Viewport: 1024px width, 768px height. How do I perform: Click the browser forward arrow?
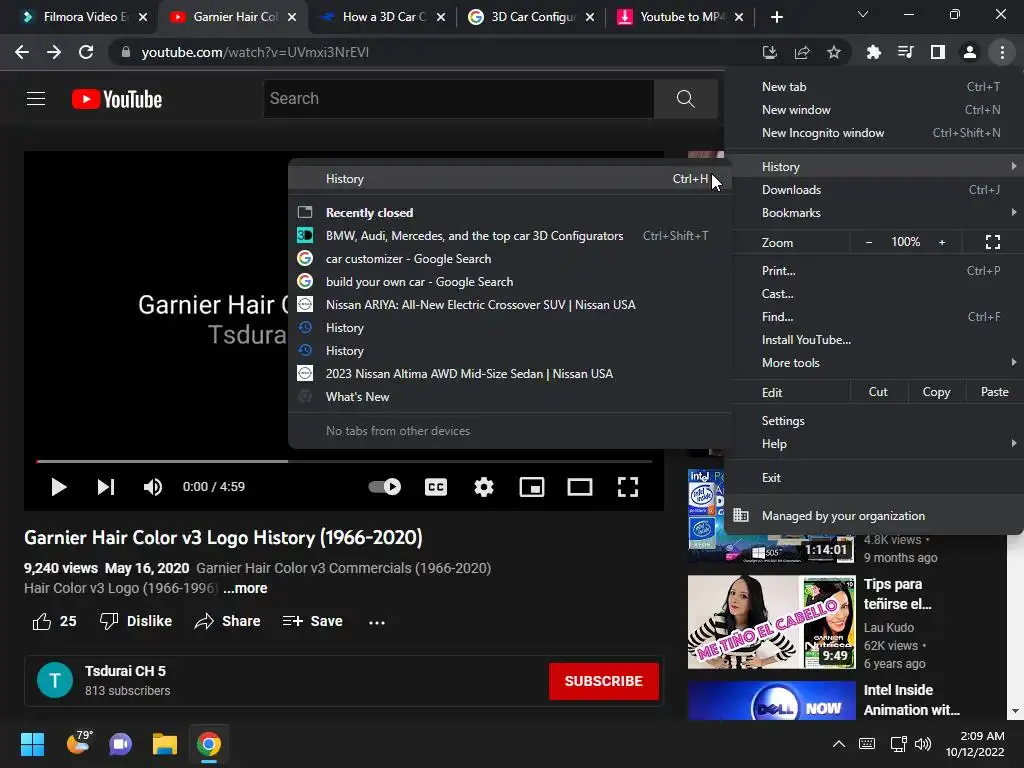(x=54, y=52)
